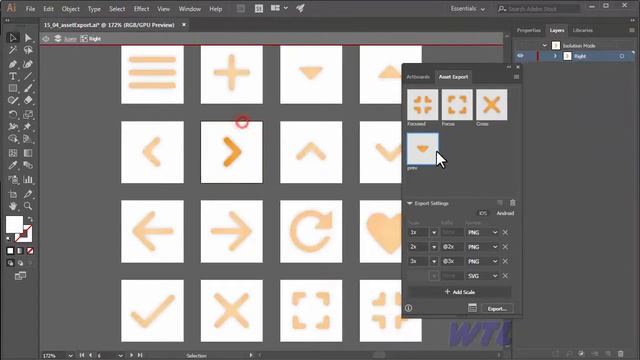Remove the SVG export row
This screenshot has width=640, height=360.
pyautogui.click(x=505, y=276)
